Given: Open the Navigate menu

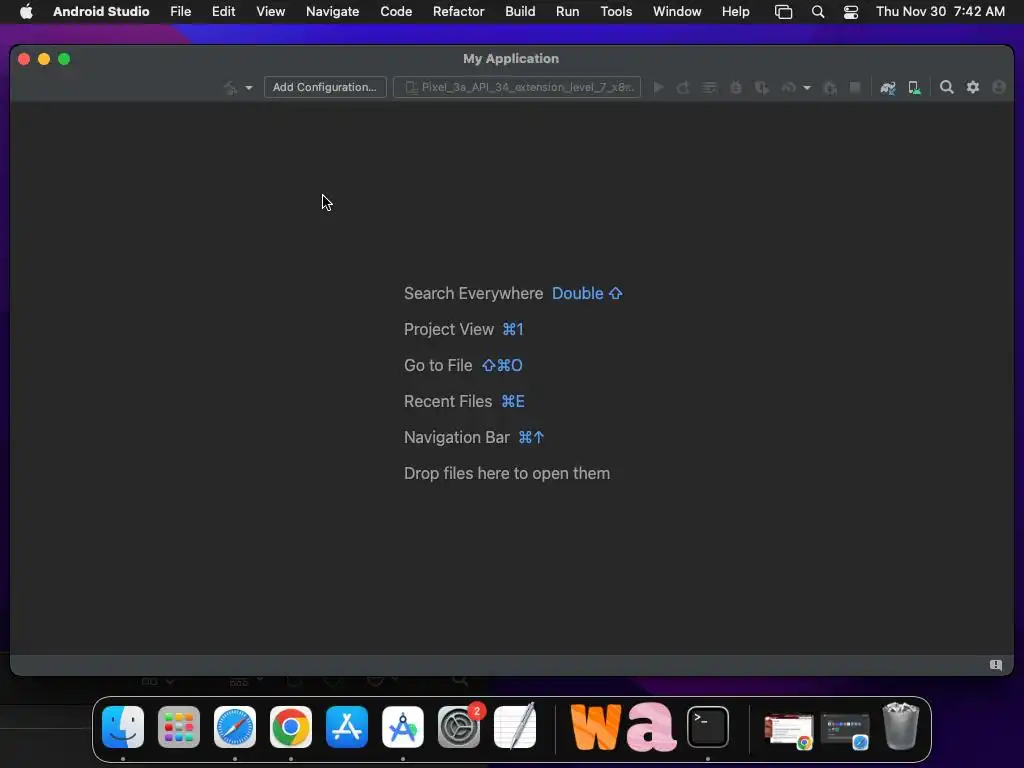Looking at the screenshot, I should coord(332,12).
